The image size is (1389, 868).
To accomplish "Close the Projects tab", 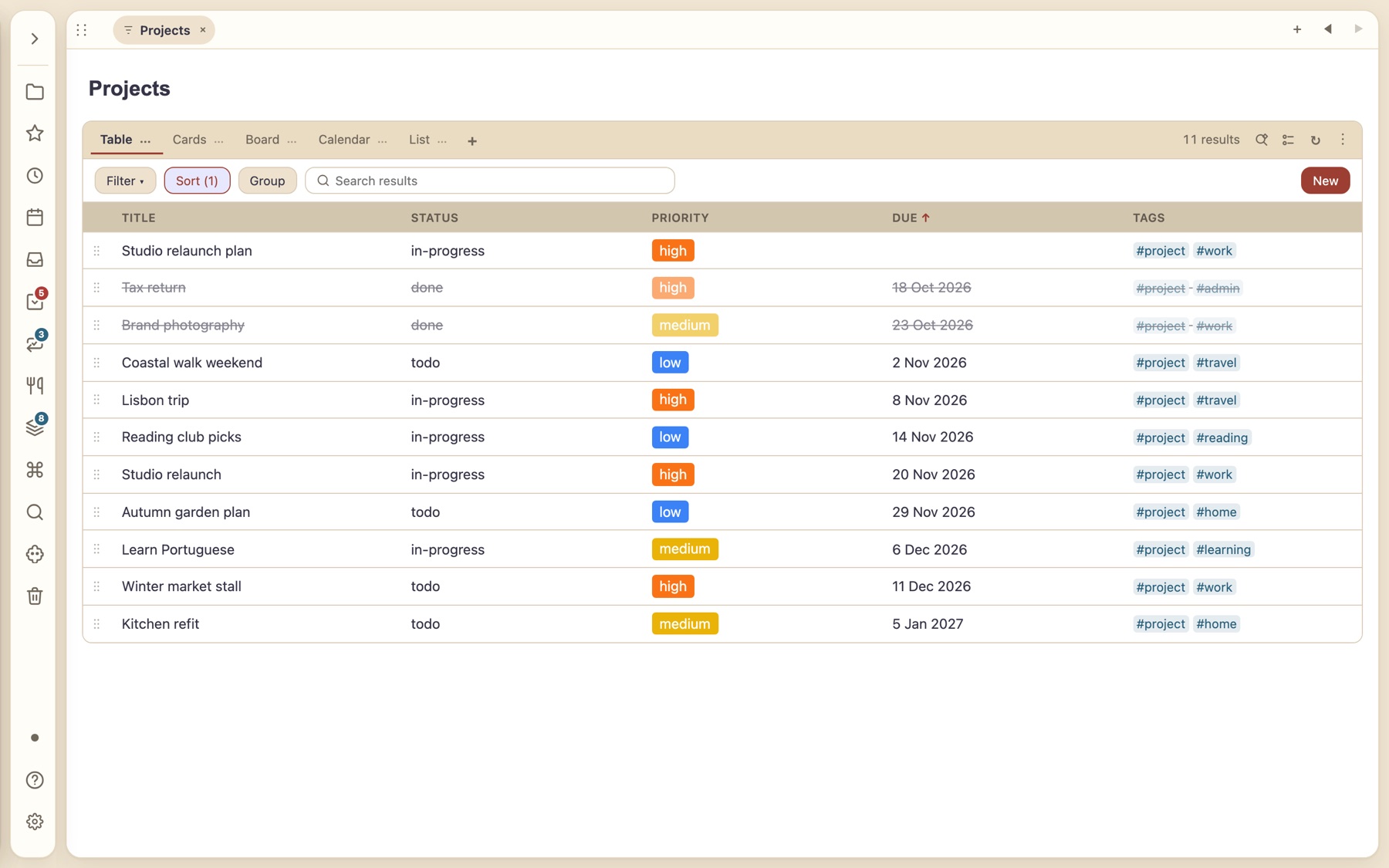I will pos(203,30).
